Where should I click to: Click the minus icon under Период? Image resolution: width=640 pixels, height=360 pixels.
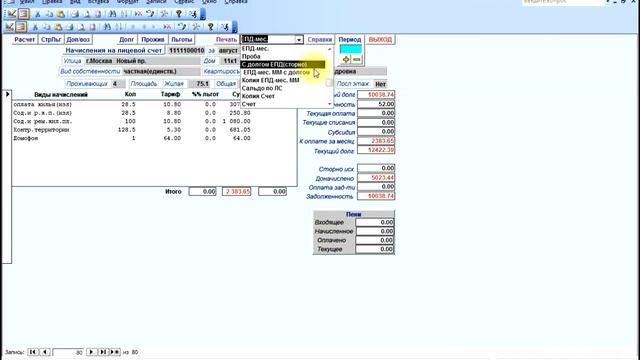356,60
